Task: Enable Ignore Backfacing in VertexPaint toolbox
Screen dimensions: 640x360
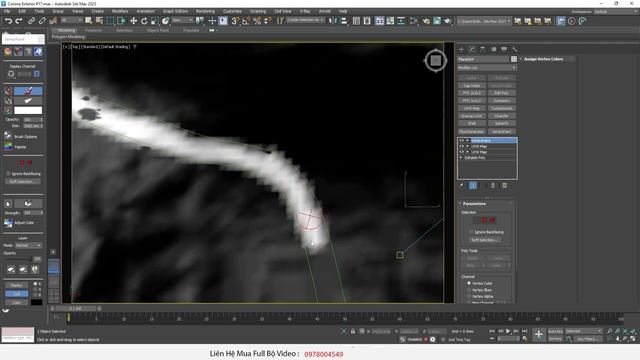Action: point(8,173)
